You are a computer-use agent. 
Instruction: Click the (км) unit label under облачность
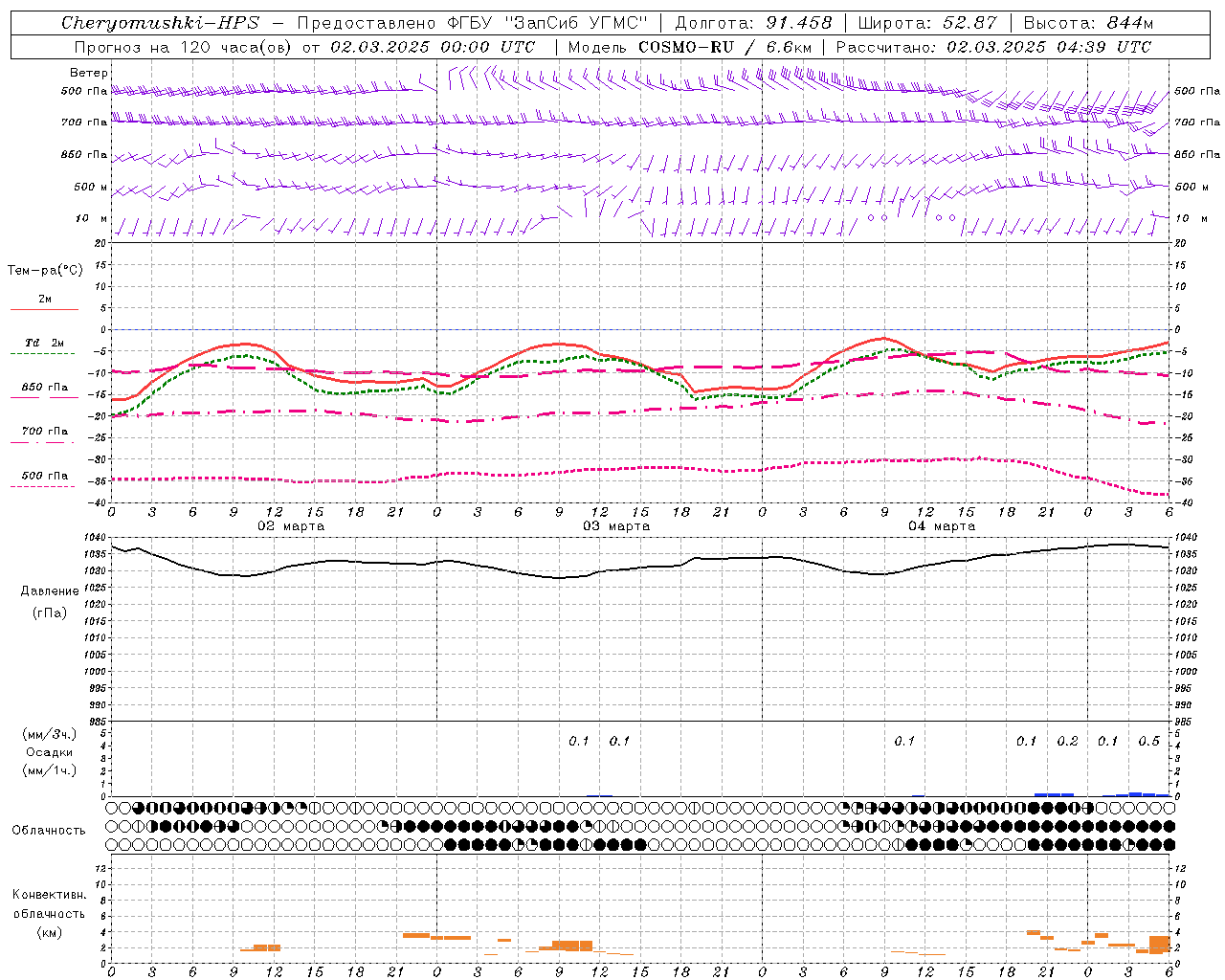click(x=49, y=932)
